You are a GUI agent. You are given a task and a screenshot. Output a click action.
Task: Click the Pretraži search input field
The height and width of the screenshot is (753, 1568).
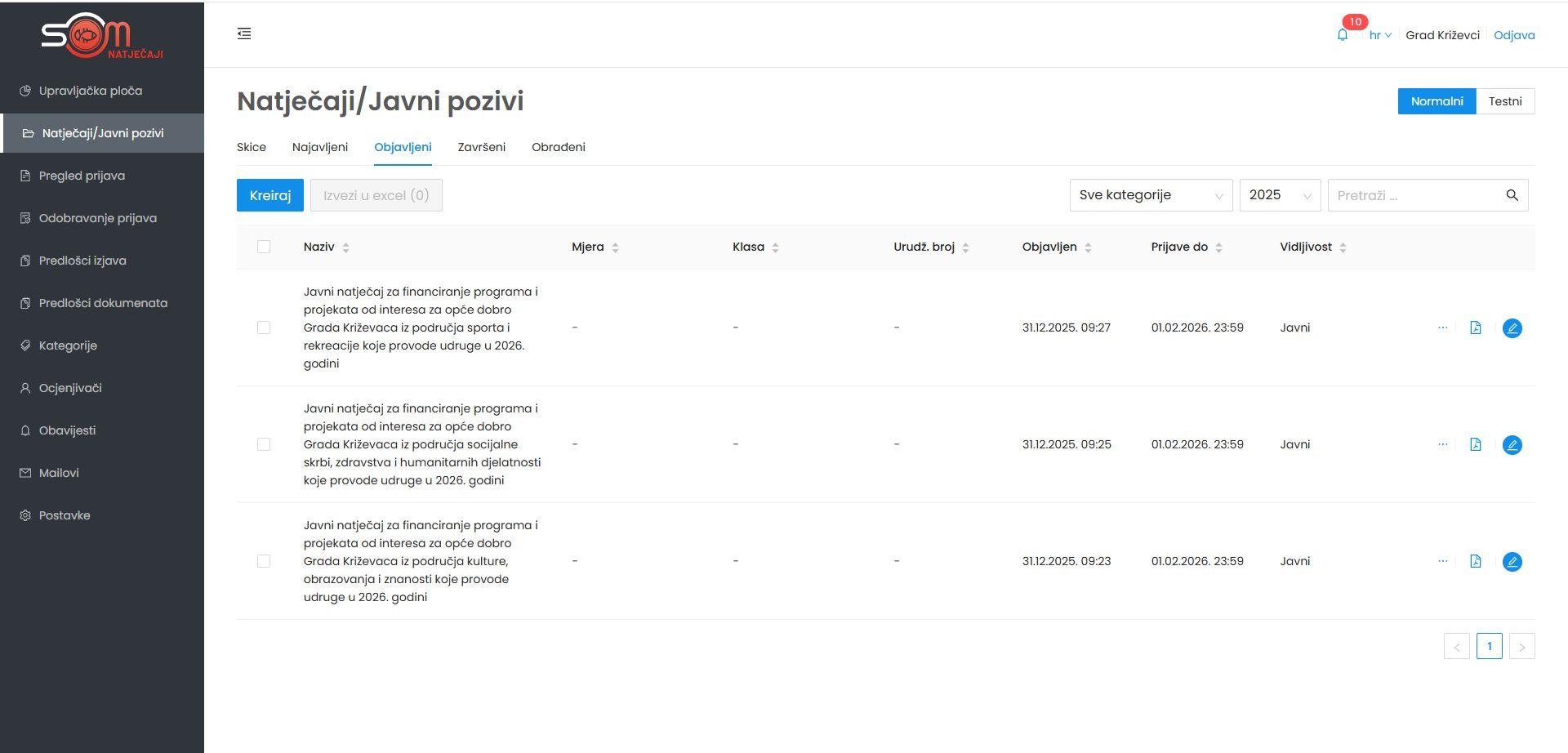(1414, 195)
